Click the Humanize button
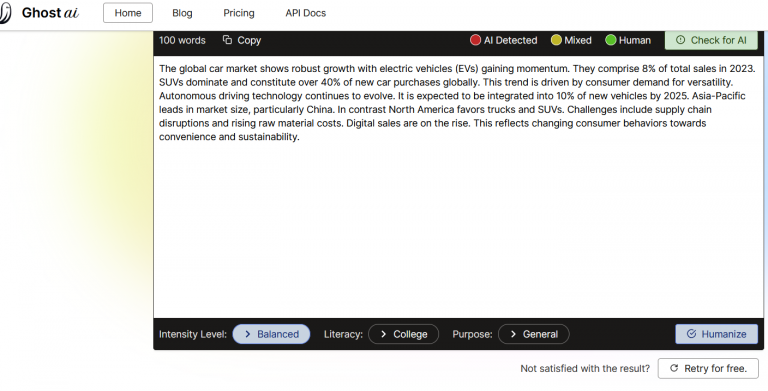Viewport: 768px width, 391px height. (717, 334)
